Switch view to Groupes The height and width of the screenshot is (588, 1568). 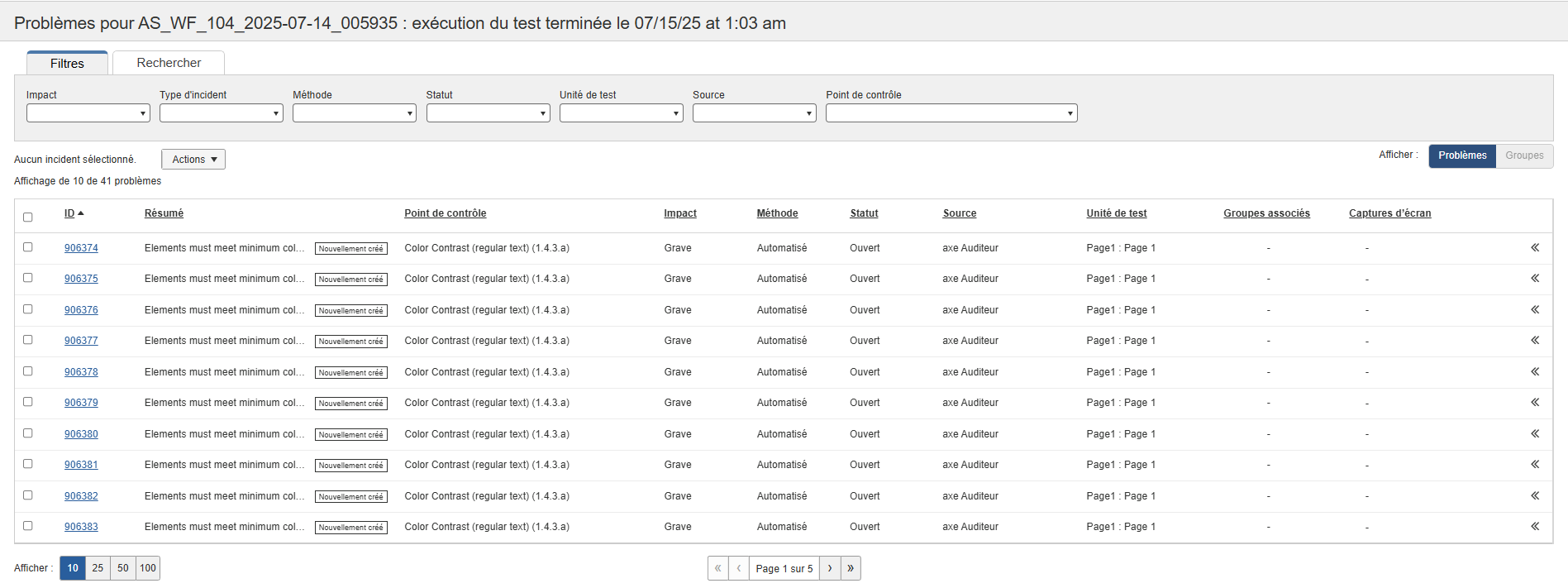click(1523, 155)
